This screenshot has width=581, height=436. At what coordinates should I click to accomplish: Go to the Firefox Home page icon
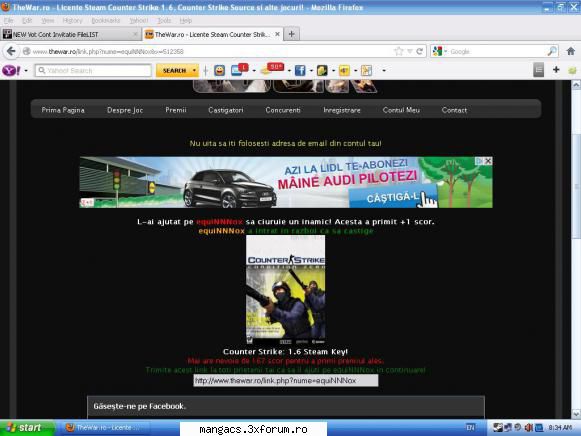[571, 51]
